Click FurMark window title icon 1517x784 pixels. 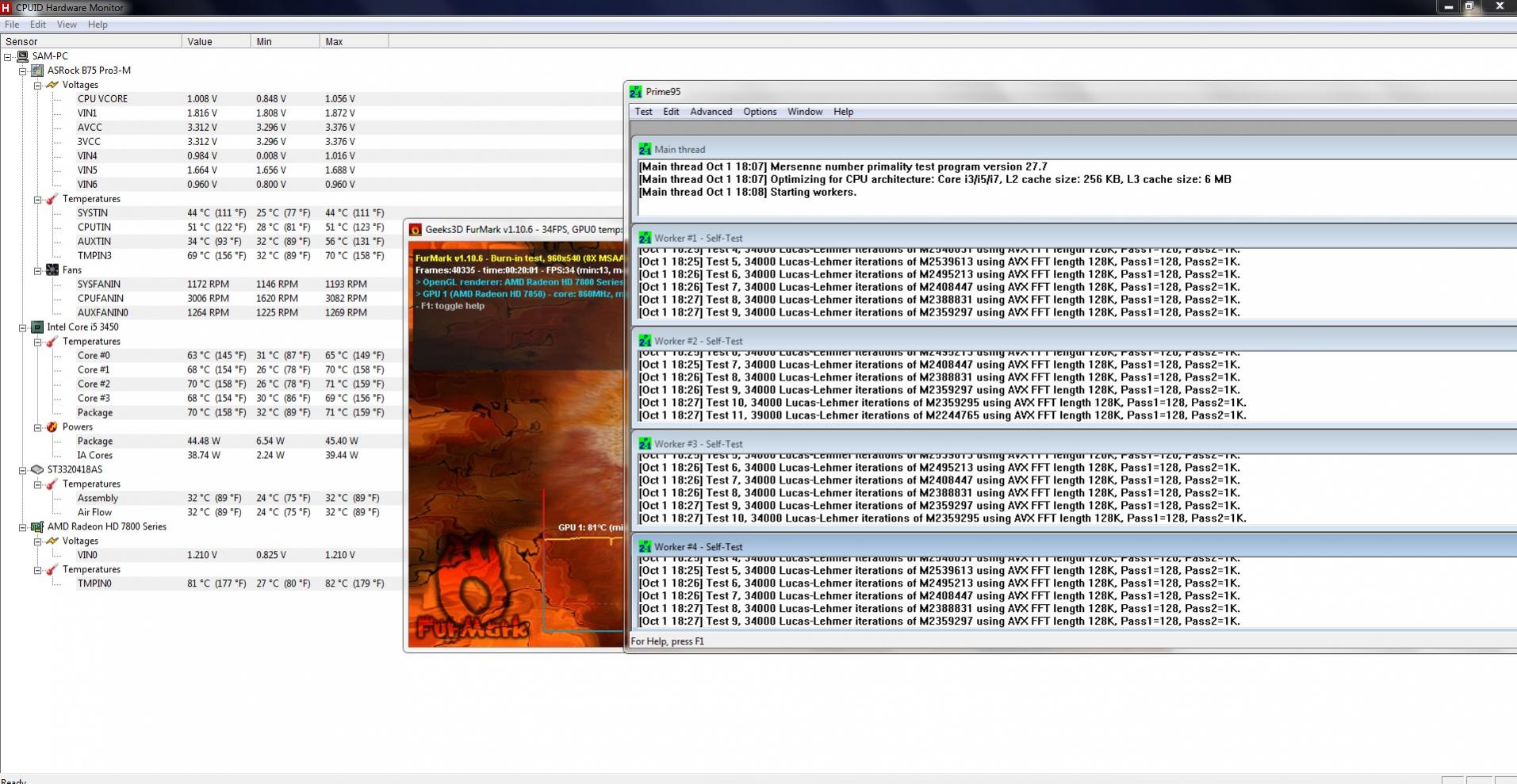pyautogui.click(x=415, y=230)
